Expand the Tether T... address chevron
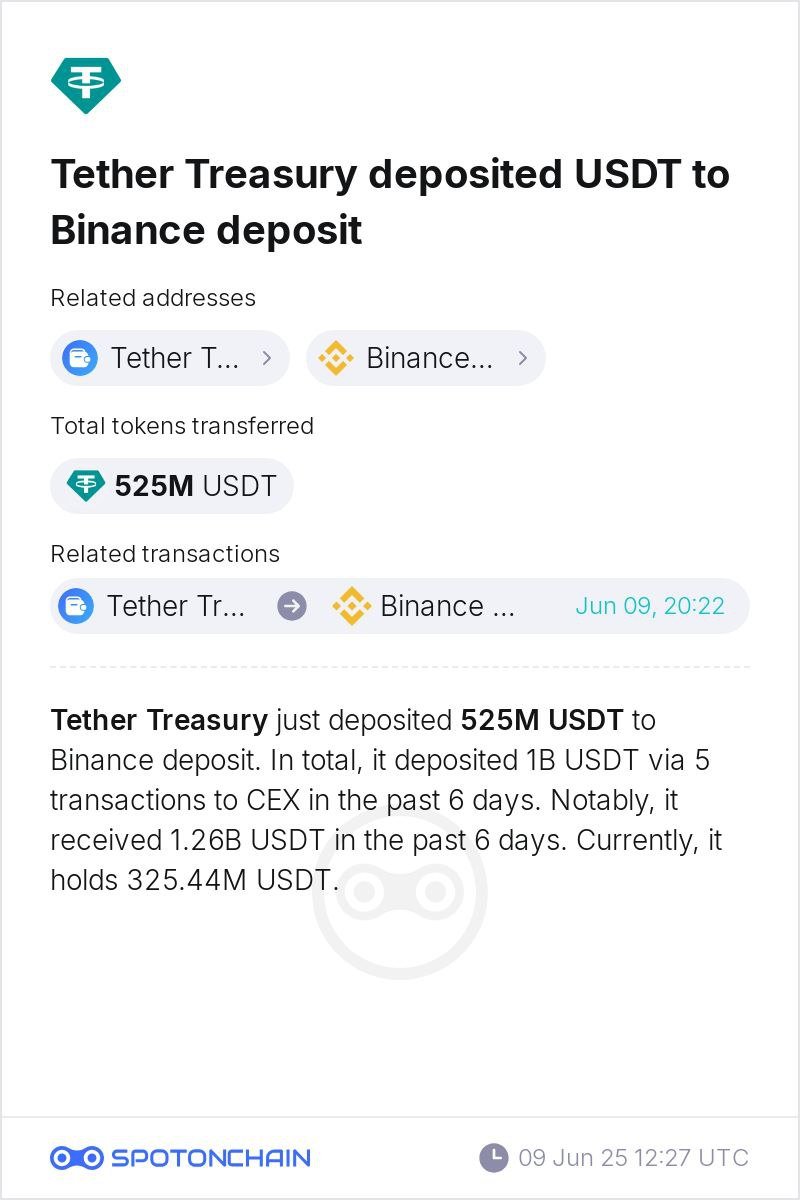The image size is (800, 1200). pos(266,358)
